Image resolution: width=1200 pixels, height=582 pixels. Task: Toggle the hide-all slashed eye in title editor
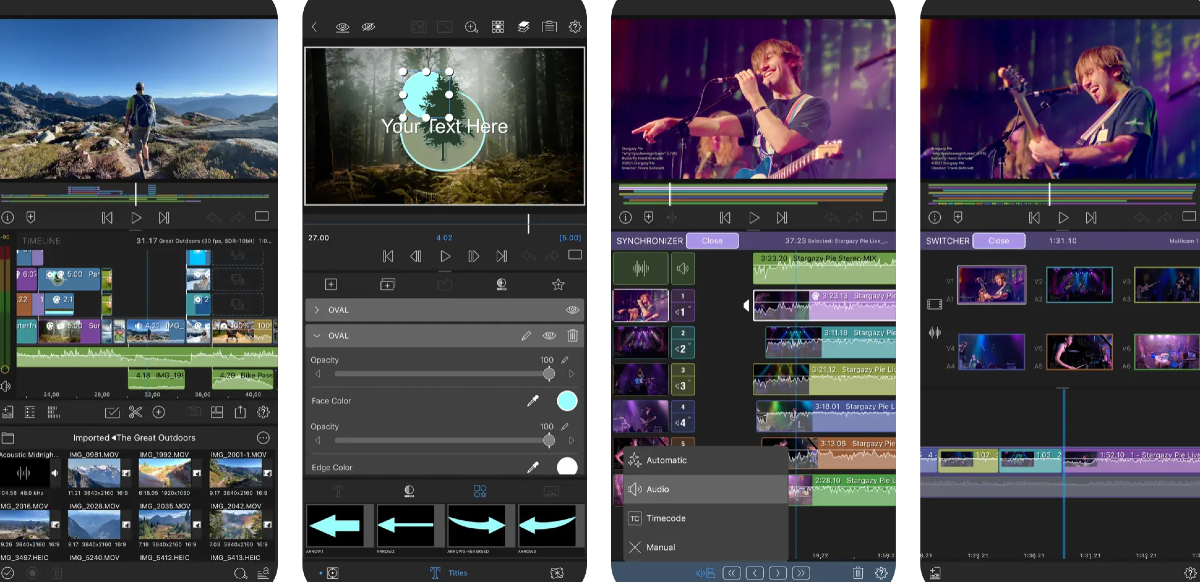pos(368,27)
